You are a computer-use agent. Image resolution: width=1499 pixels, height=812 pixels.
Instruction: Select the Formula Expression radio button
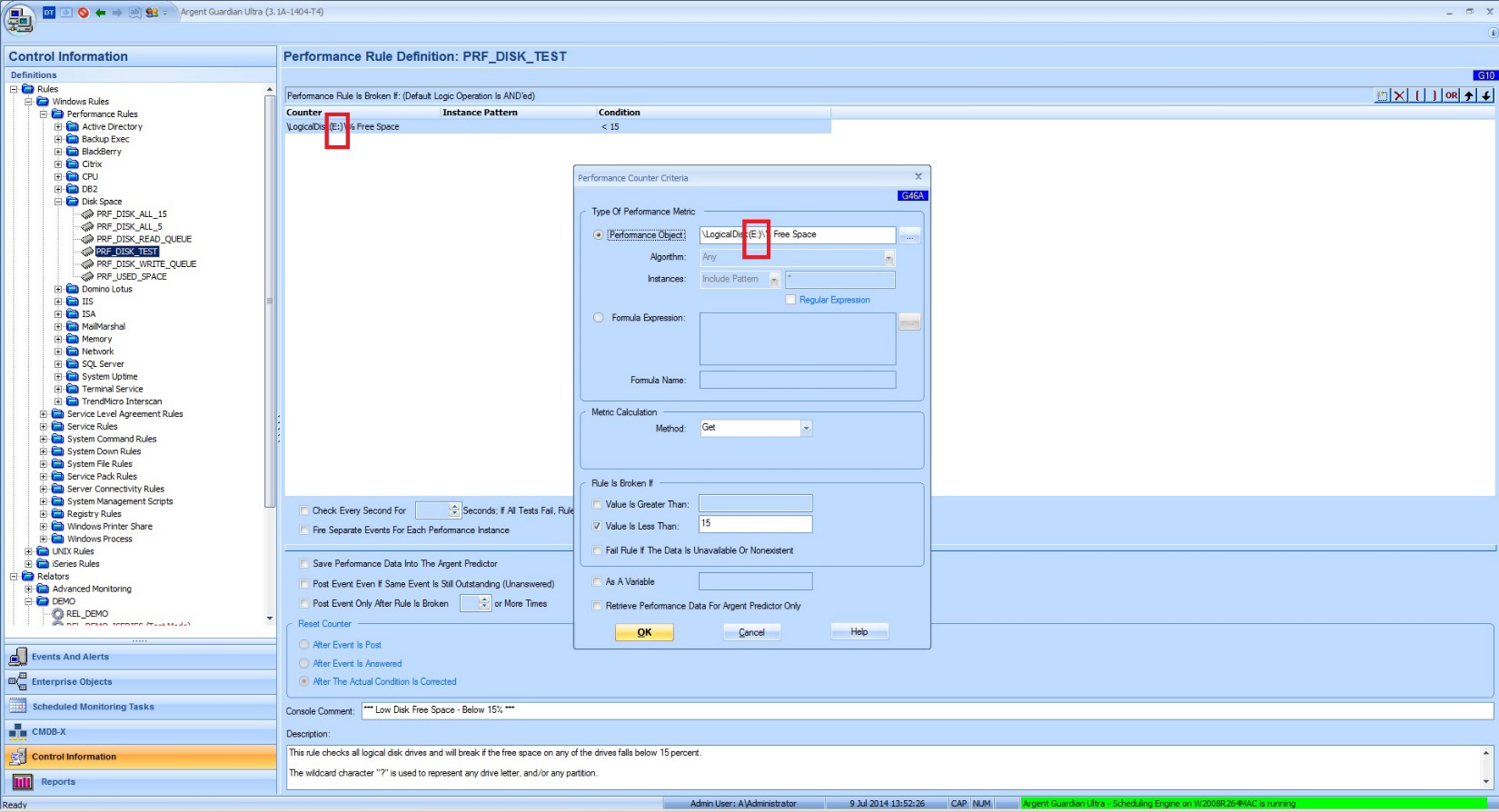[x=598, y=318]
